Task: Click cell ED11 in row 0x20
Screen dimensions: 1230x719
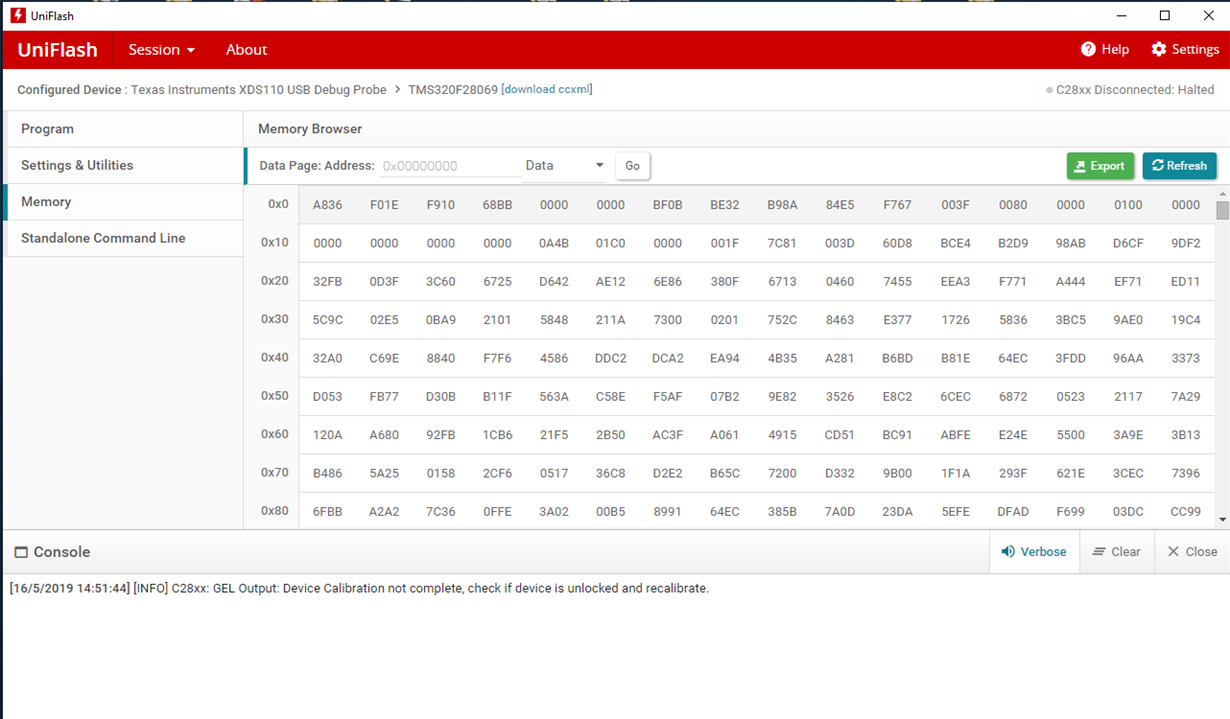Action: [x=1185, y=282]
